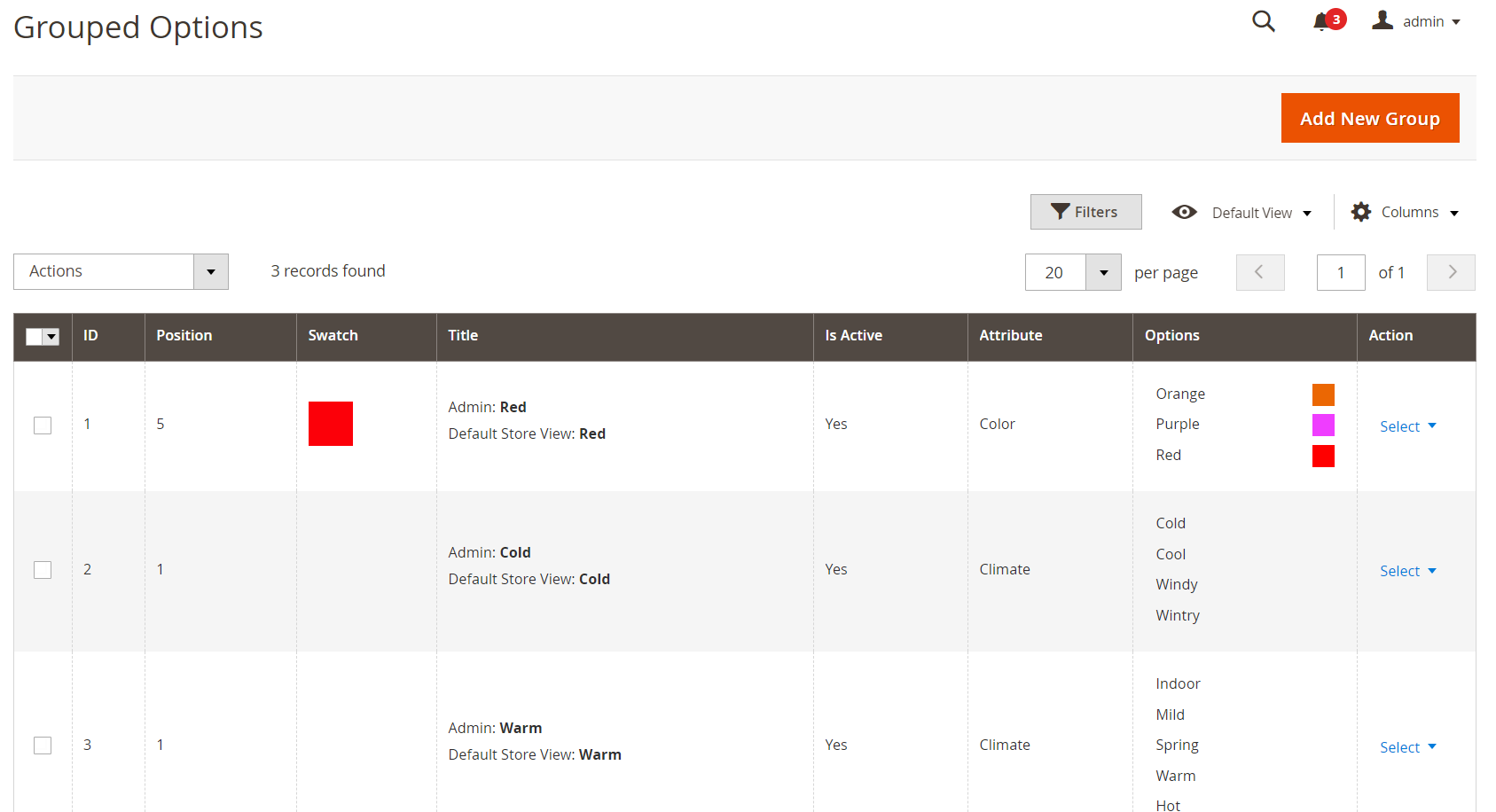The image size is (1496, 812).
Task: Click the current page number input field
Action: 1340,272
